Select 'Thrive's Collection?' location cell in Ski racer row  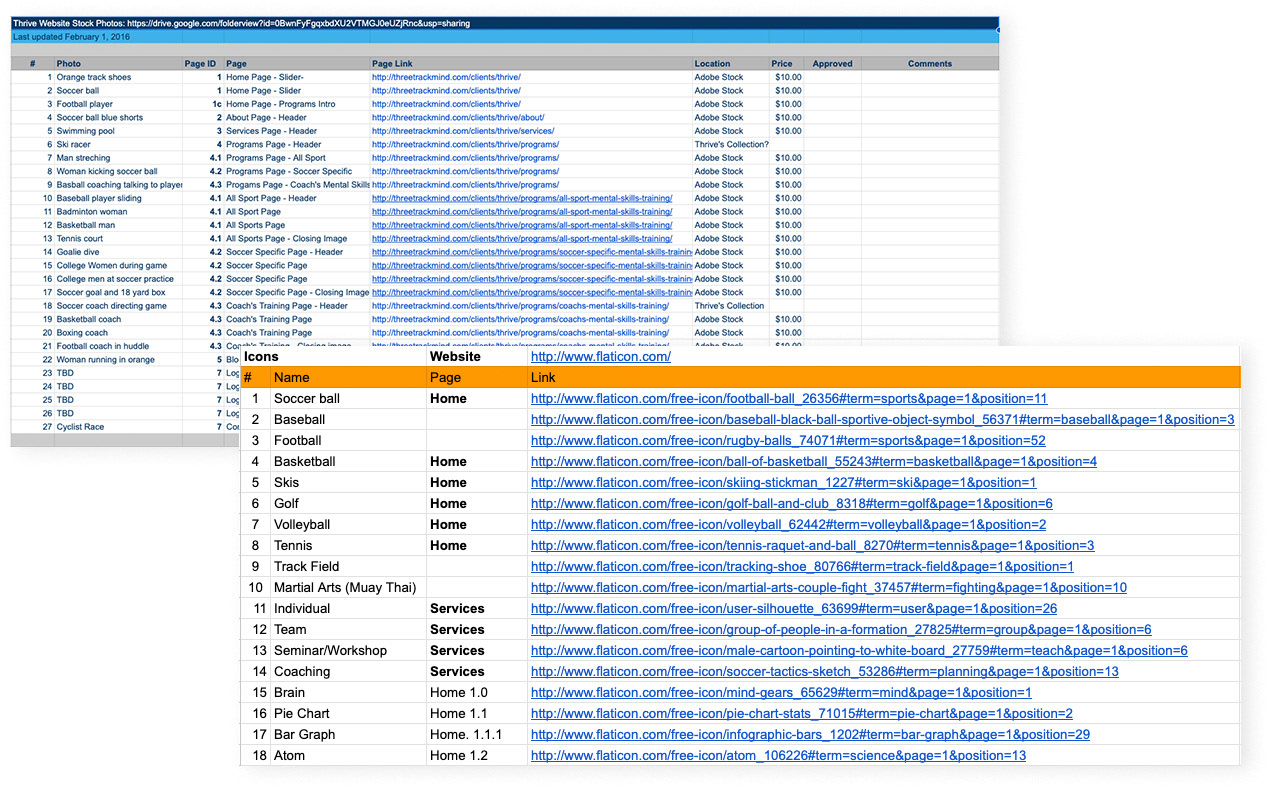(x=731, y=144)
